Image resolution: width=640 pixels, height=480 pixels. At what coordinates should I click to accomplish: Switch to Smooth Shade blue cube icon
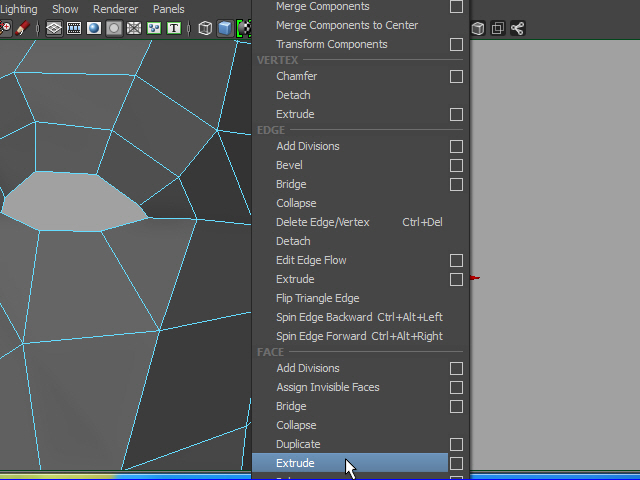[225, 28]
